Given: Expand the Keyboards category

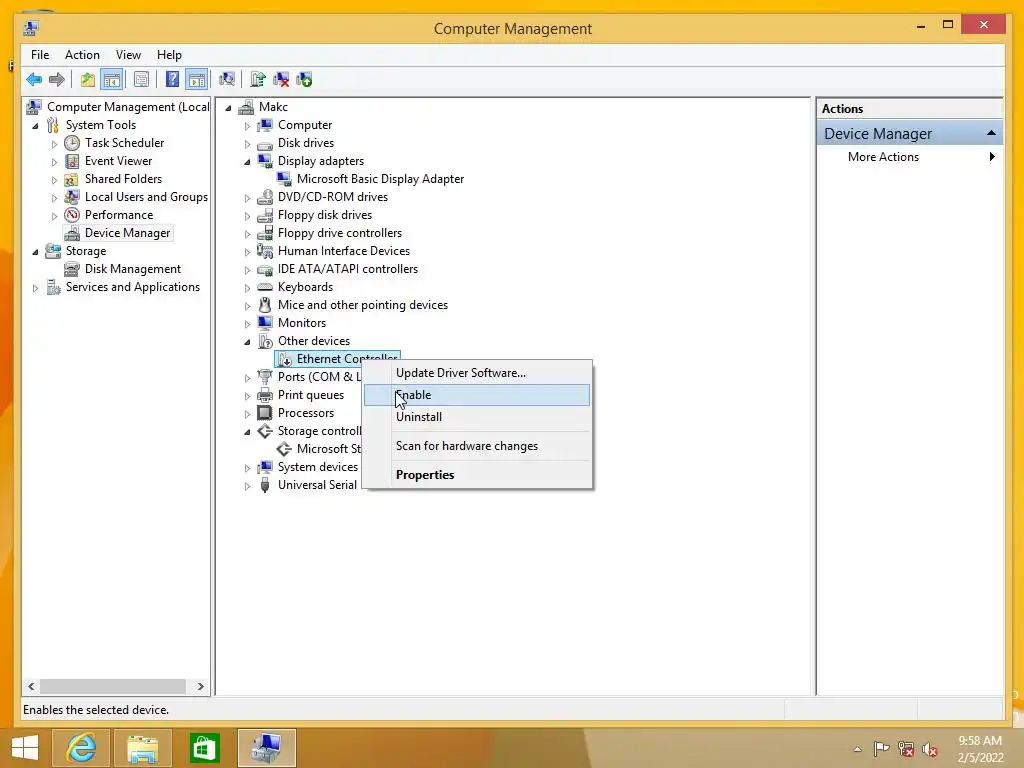Looking at the screenshot, I should pyautogui.click(x=248, y=287).
